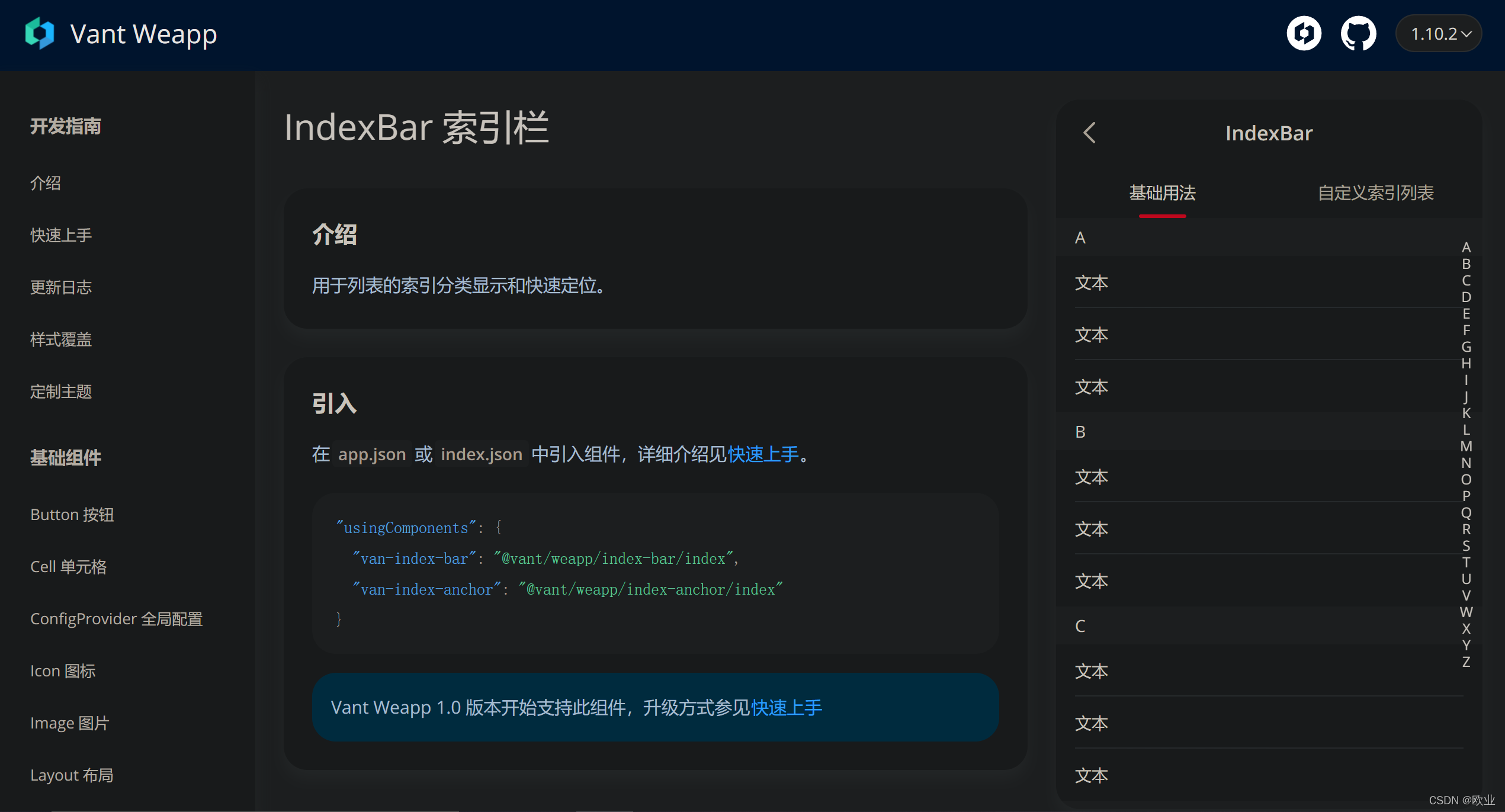Open 快速上手 in the sidebar
The width and height of the screenshot is (1505, 812).
point(61,235)
